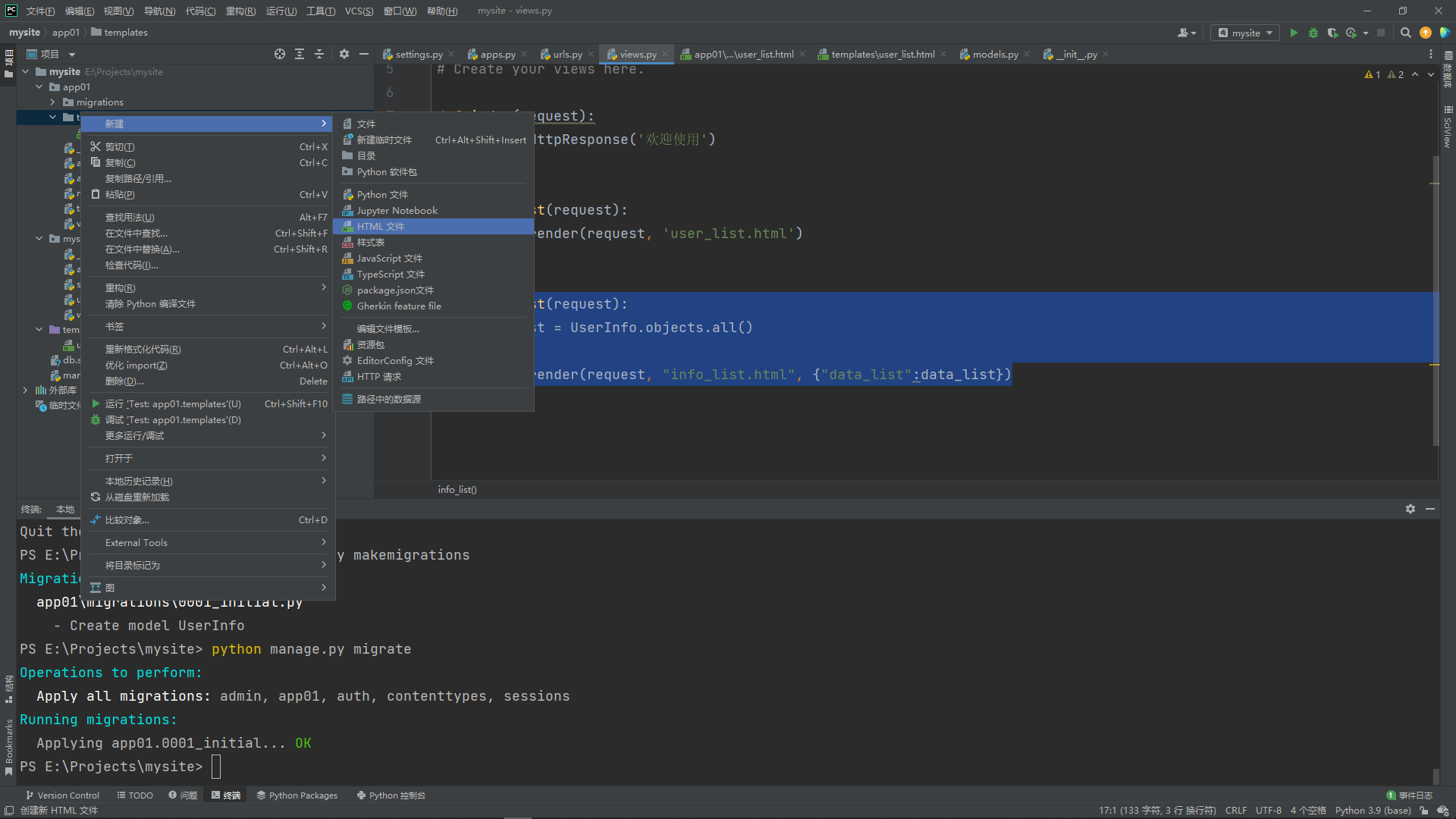1456x819 pixels.
Task: Open Version Control tool window
Action: [x=62, y=795]
